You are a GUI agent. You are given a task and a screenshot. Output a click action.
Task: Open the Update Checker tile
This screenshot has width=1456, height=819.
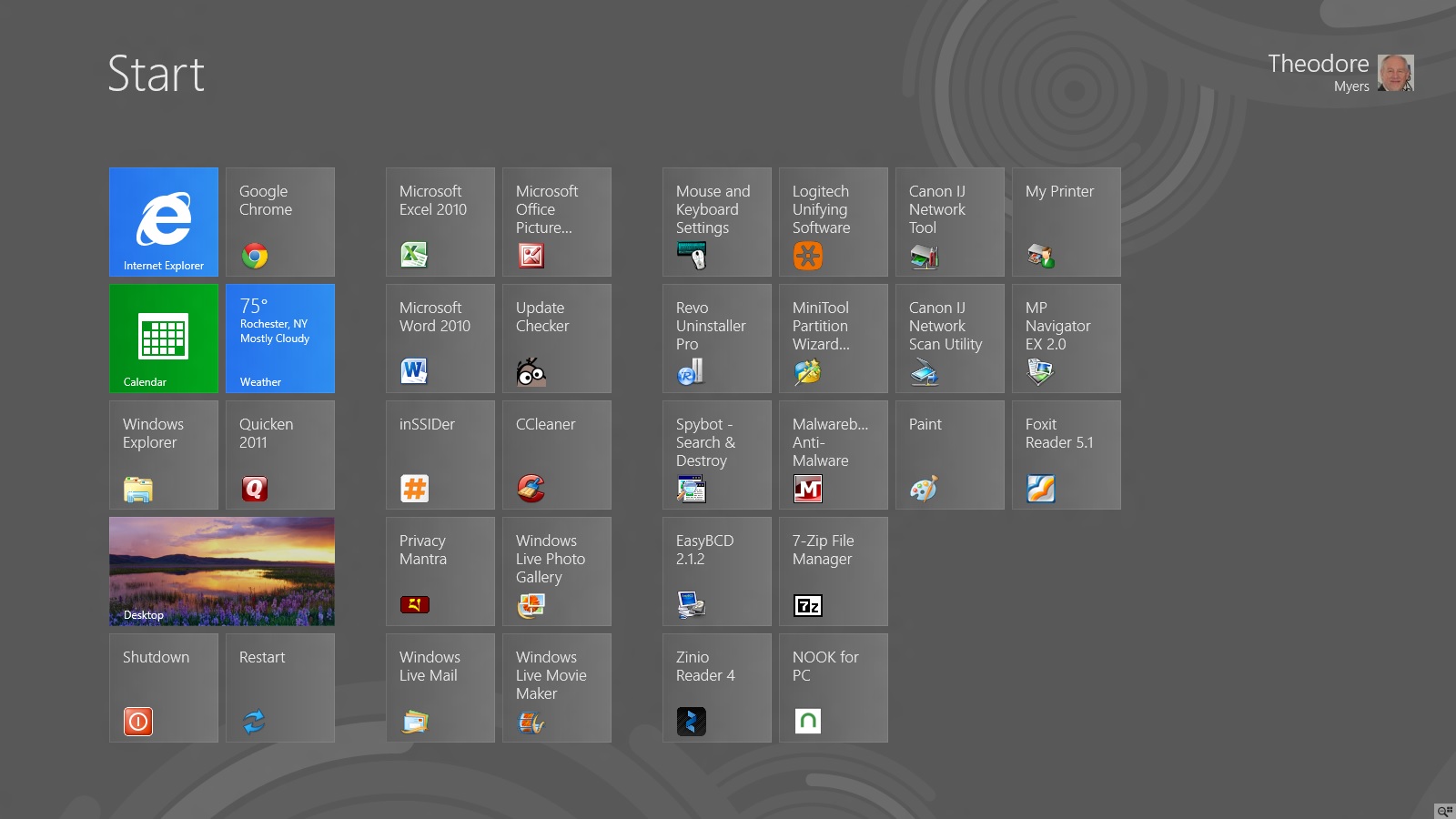click(x=557, y=339)
